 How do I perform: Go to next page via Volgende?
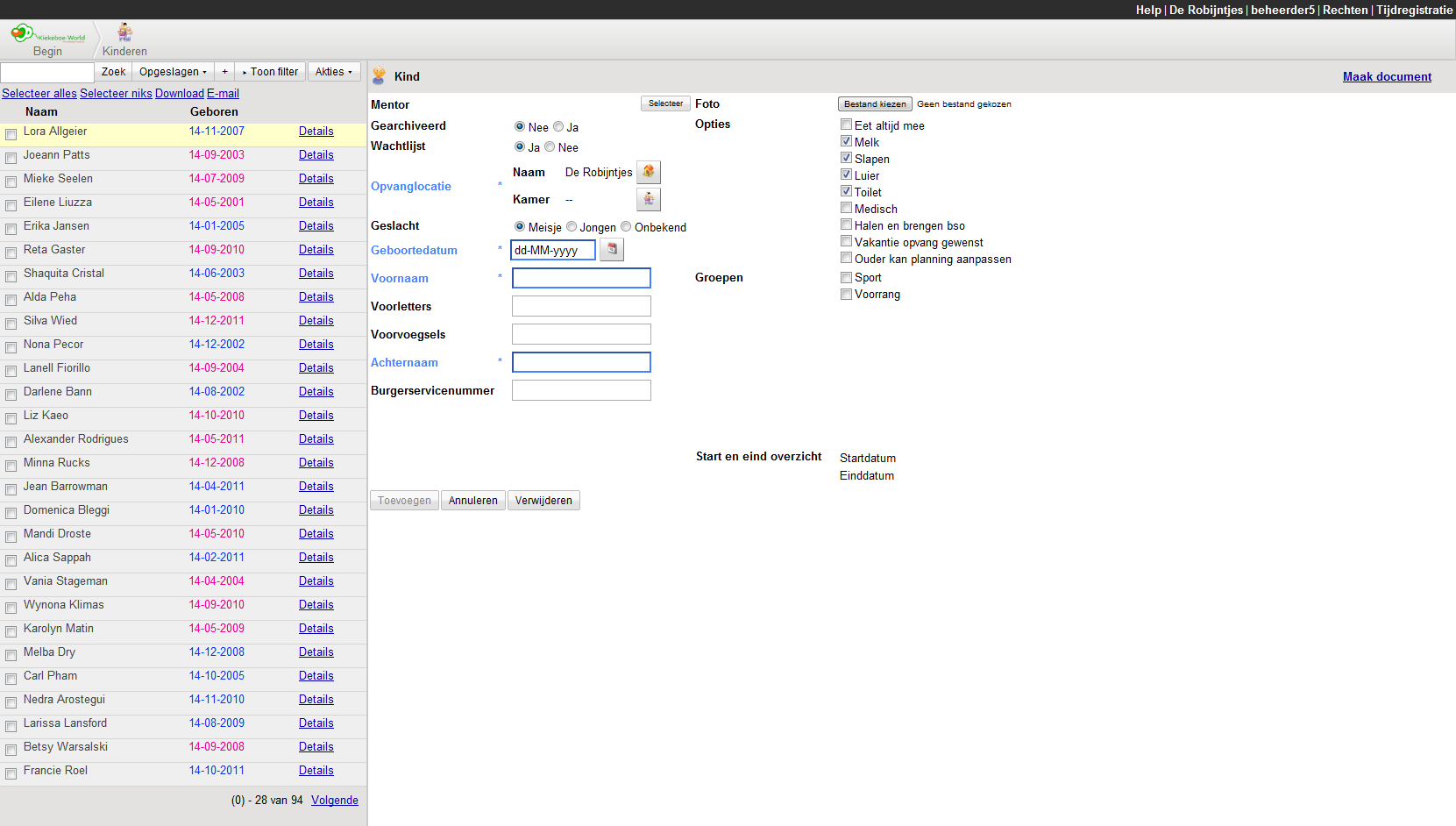(335, 801)
